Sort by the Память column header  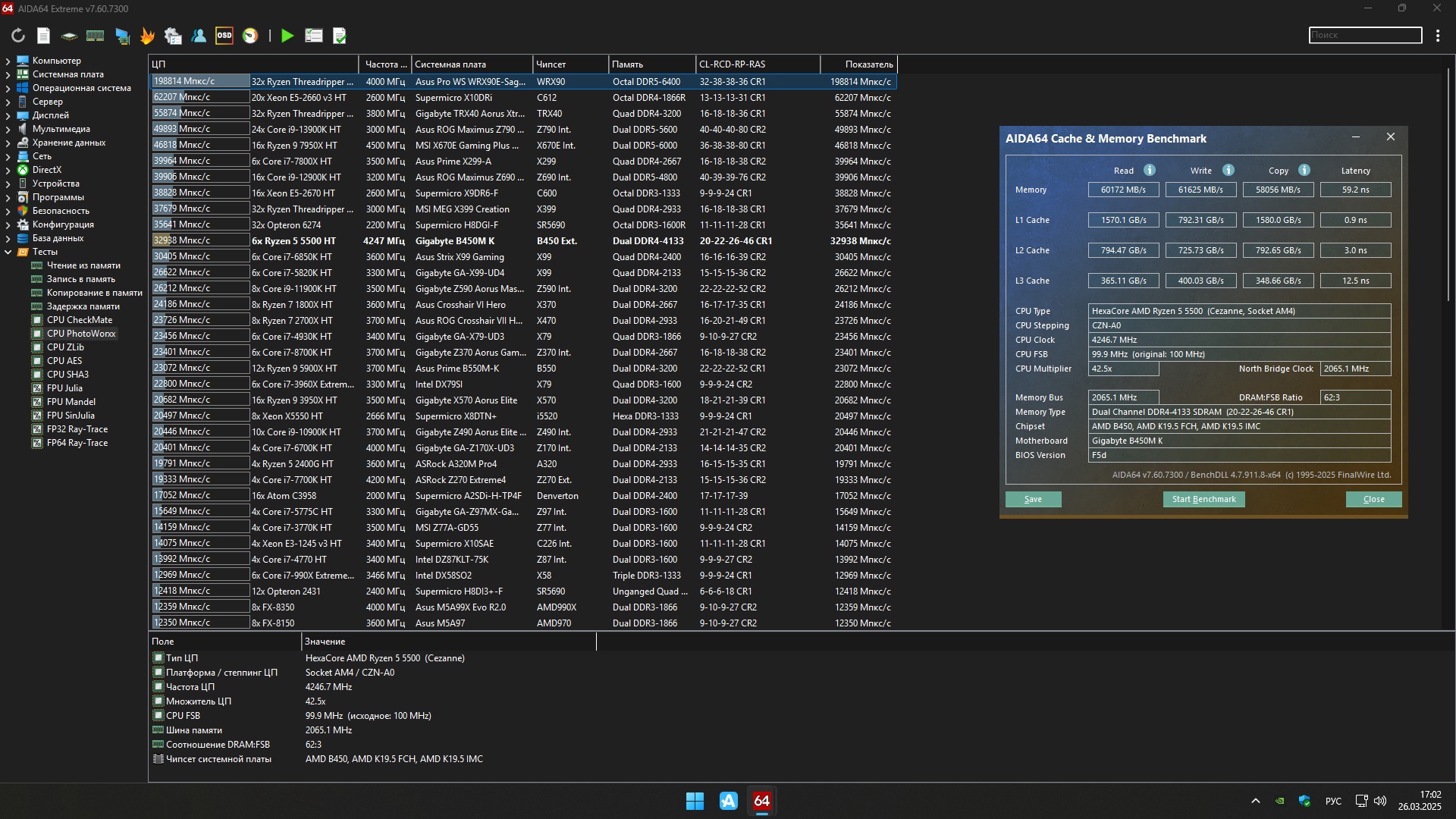[x=651, y=64]
